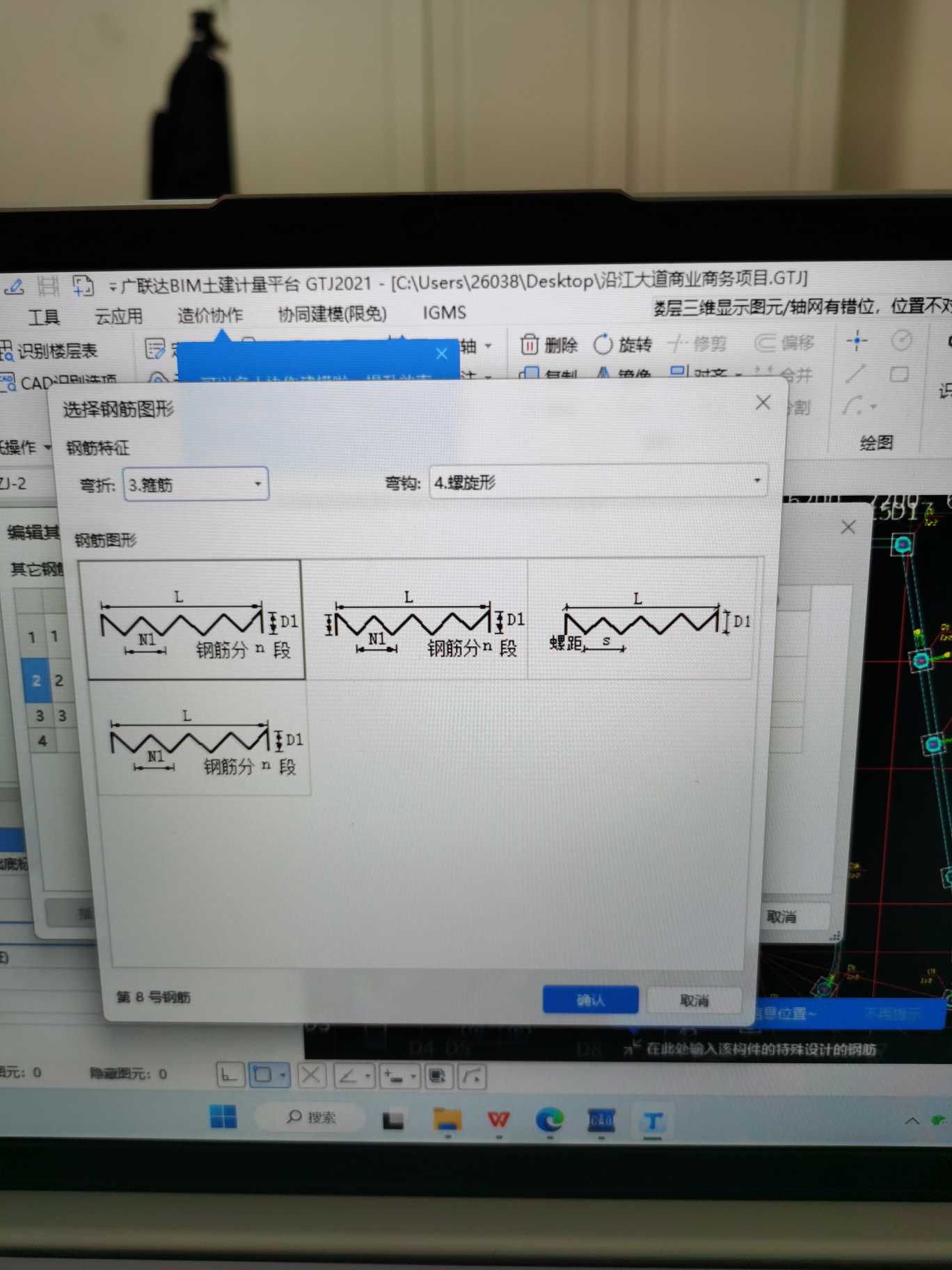Open the 协同建模(限免) menu tab
Screen dimensions: 952x1270
tap(332, 314)
